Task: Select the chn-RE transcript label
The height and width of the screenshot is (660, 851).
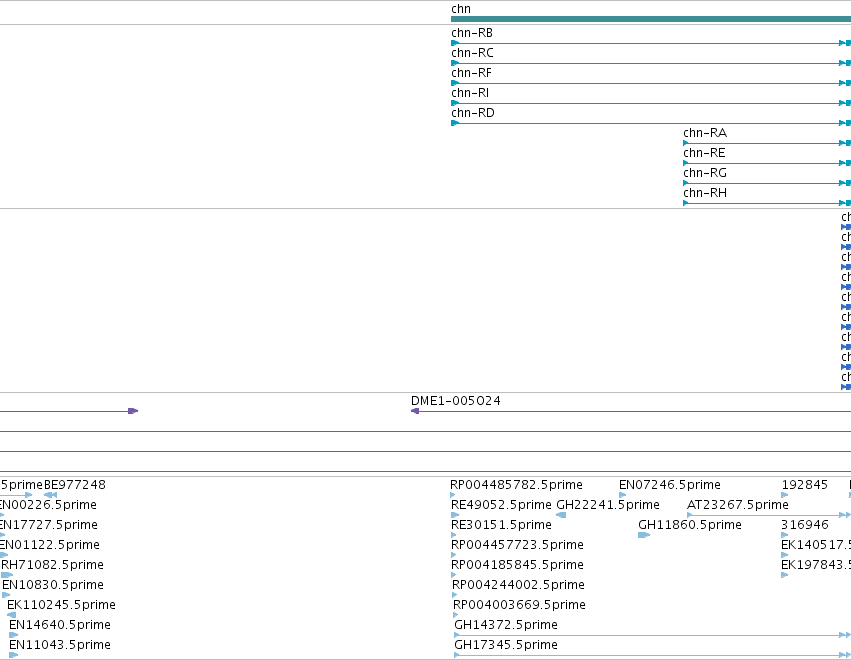Action: (x=704, y=153)
